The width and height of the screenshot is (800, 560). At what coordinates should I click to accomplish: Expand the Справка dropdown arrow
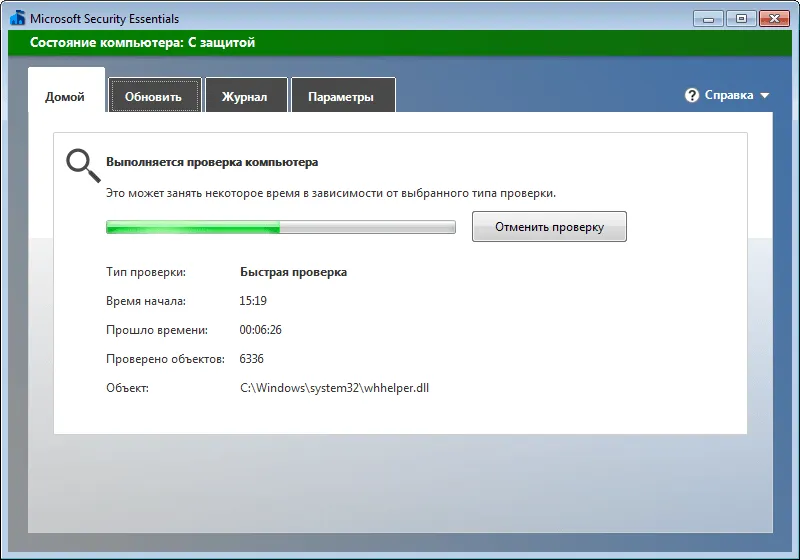[x=764, y=95]
